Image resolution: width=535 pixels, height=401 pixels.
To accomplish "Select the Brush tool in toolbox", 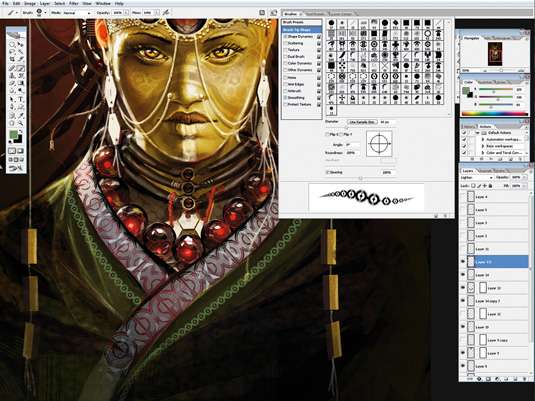I will (x=21, y=68).
